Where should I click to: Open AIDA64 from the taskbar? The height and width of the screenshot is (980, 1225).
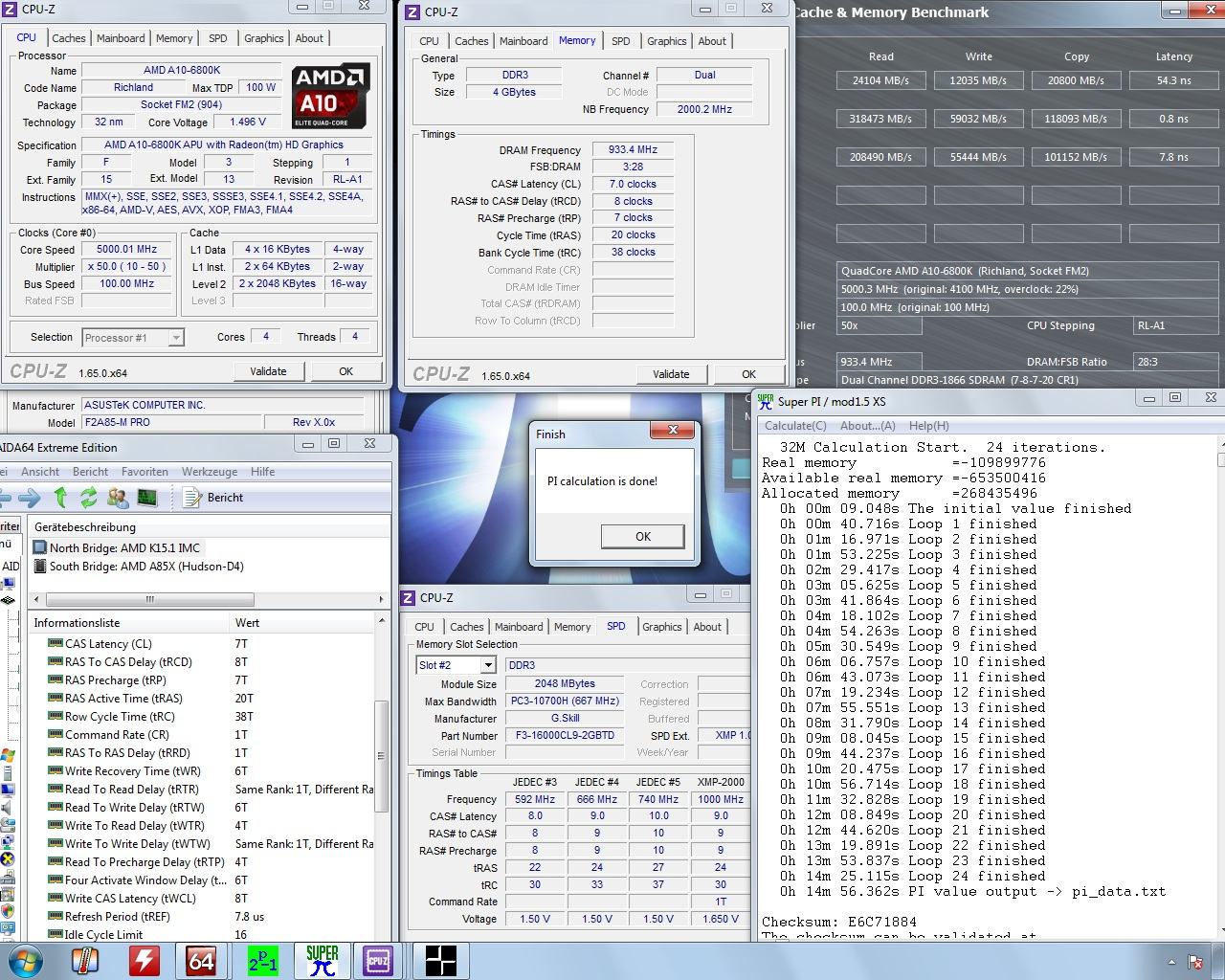tap(201, 960)
